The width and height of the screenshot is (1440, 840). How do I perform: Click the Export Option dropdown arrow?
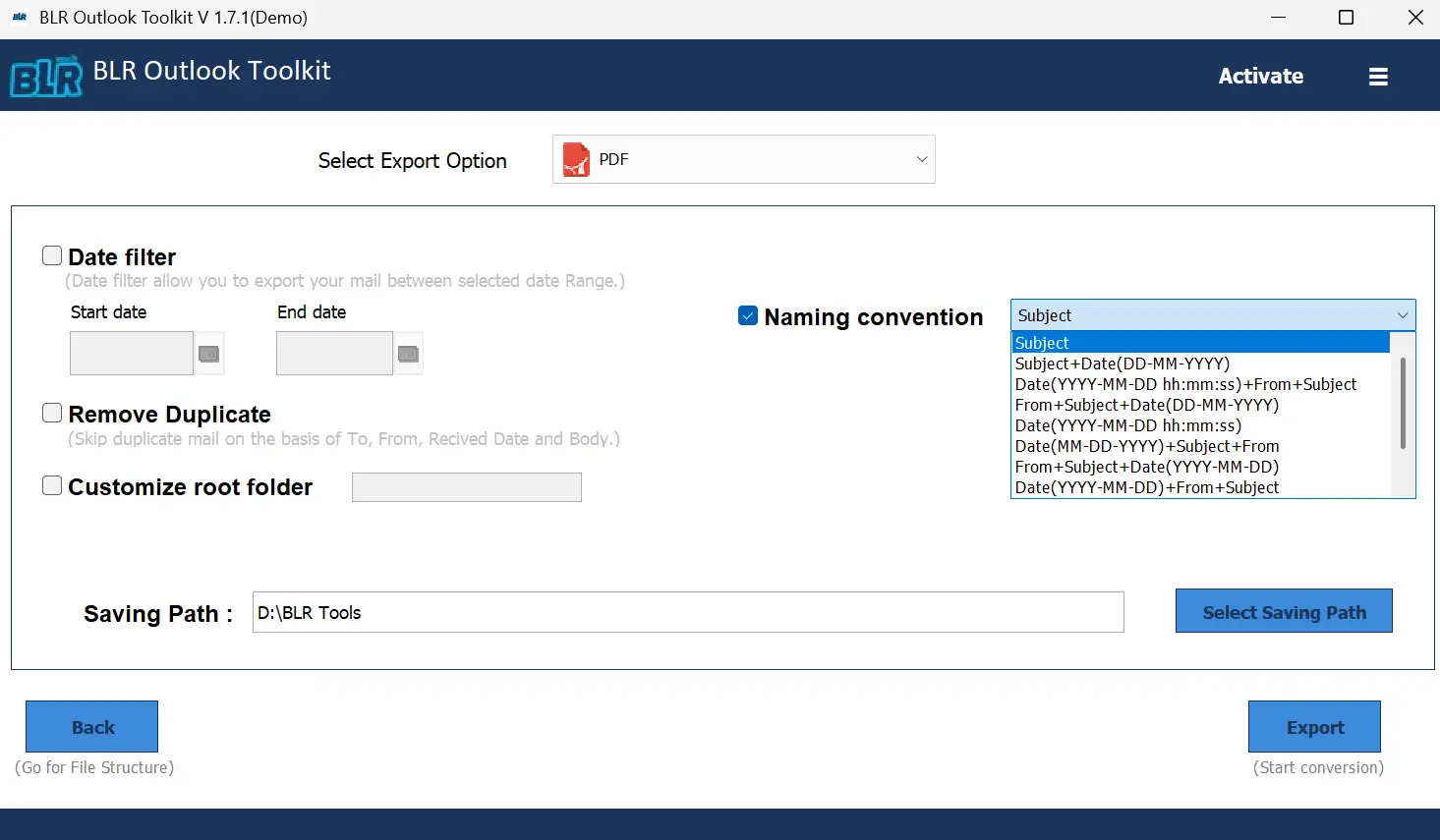(x=921, y=158)
